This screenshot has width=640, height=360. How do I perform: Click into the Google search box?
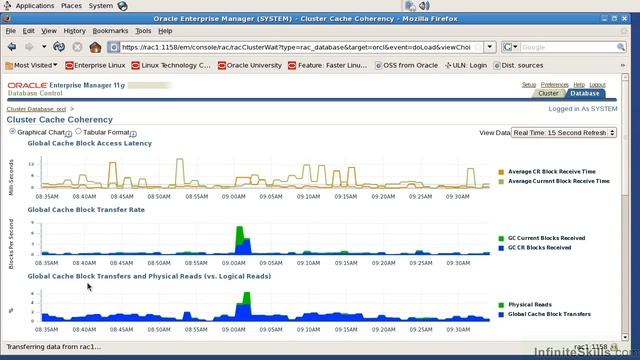(567, 47)
